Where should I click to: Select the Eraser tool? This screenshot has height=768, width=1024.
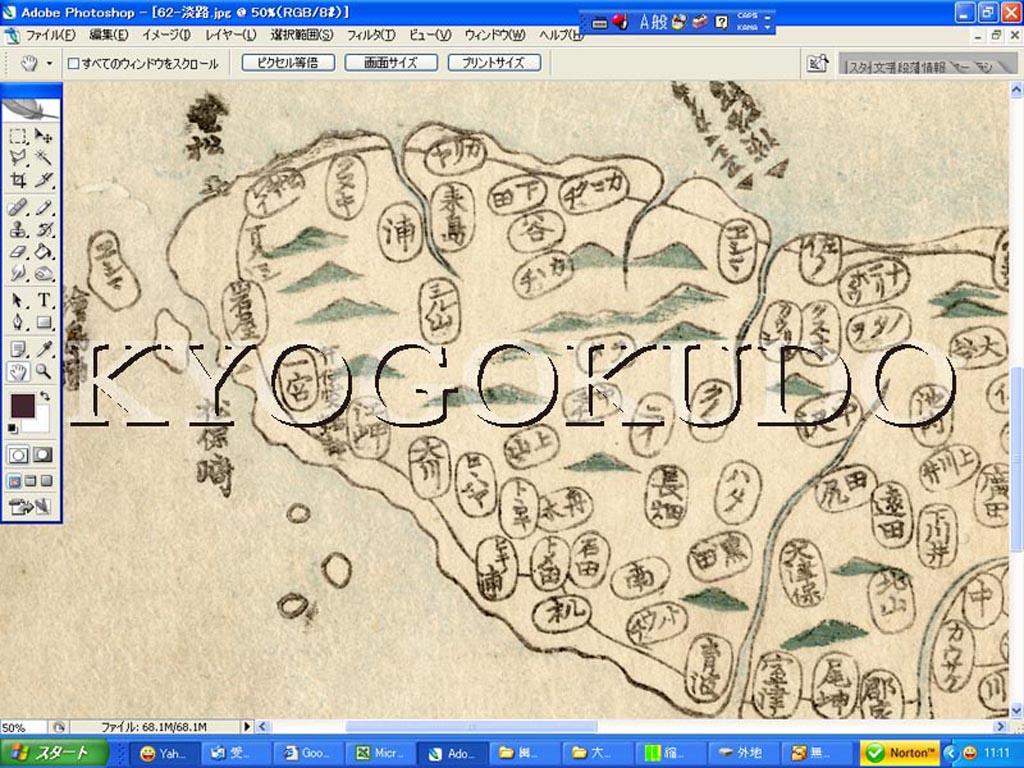[x=18, y=251]
